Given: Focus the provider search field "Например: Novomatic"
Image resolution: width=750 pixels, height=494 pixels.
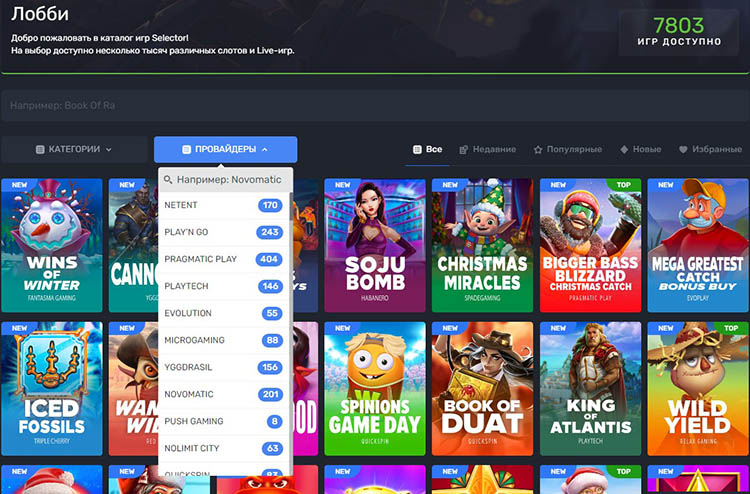Looking at the screenshot, I should click(225, 180).
